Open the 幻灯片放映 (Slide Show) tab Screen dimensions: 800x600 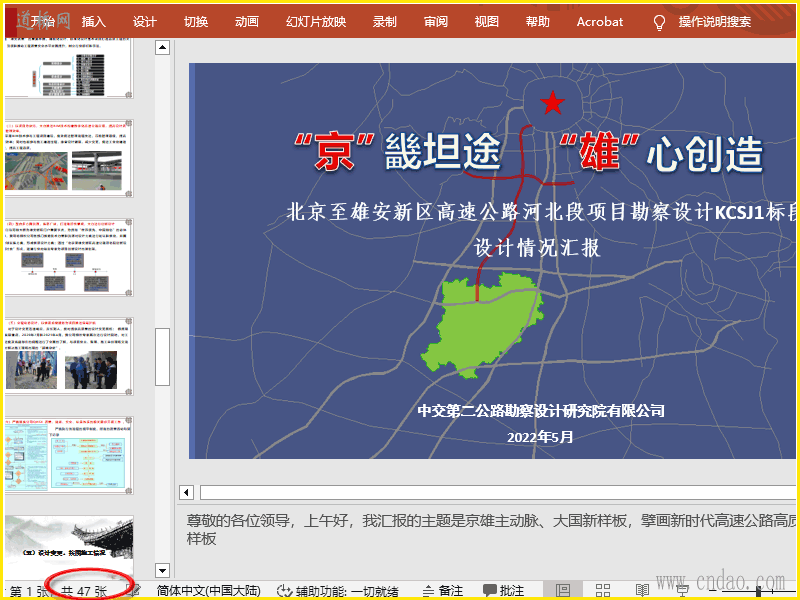point(316,21)
